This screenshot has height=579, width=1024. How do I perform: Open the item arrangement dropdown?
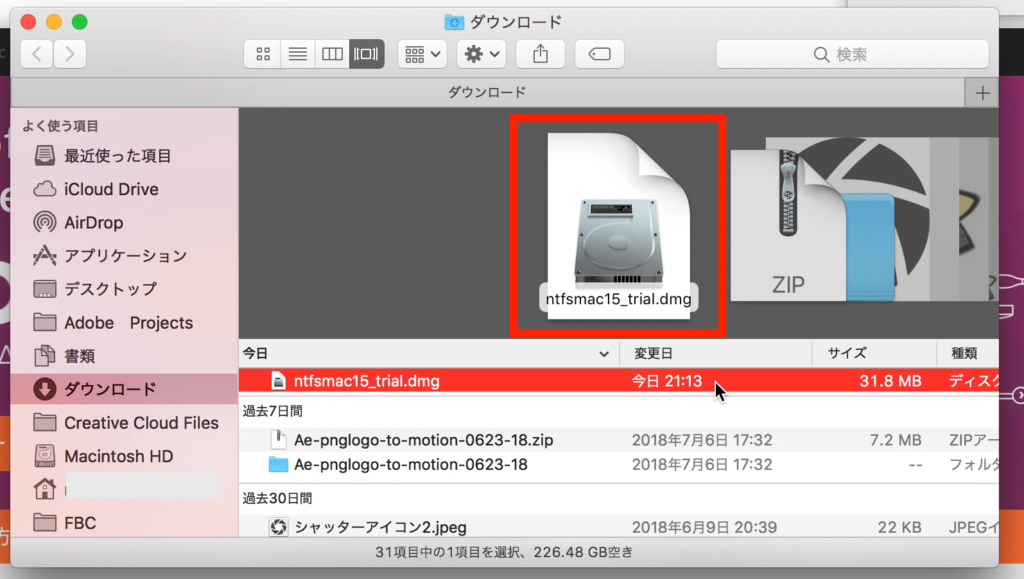click(x=422, y=54)
